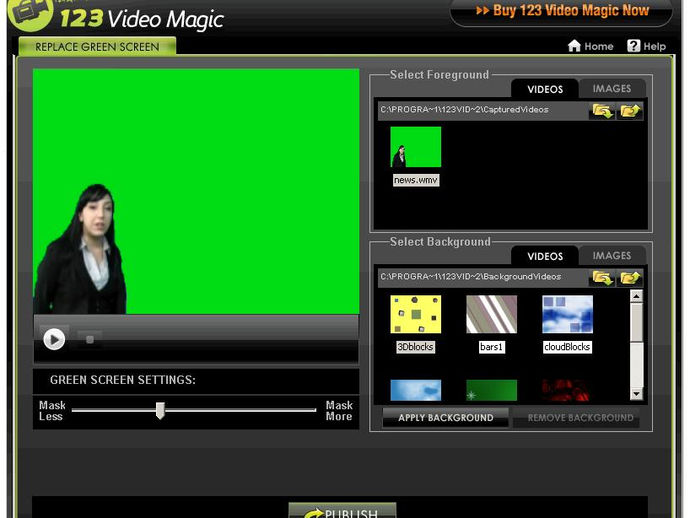The width and height of the screenshot is (690, 518).
Task: Open Help via the question mark icon
Action: 633,46
